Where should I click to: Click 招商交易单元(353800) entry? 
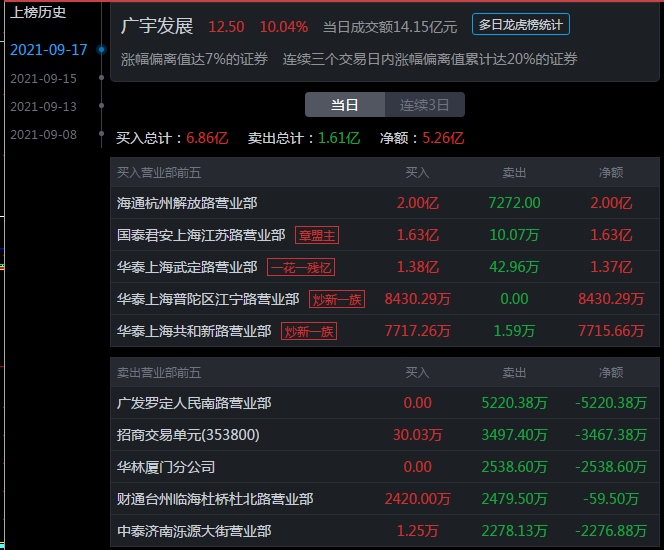(x=188, y=435)
